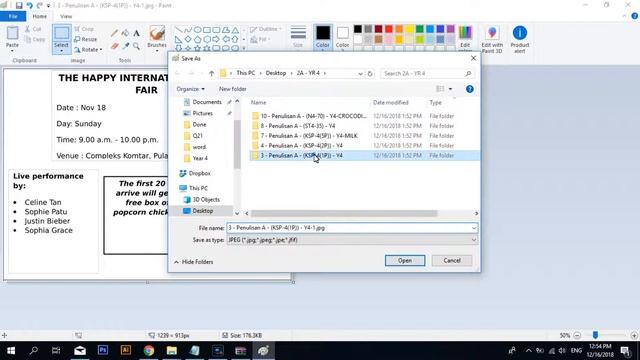Choose the black color swatch in palette
Viewport: 640px width, 360px height.
(x=358, y=29)
